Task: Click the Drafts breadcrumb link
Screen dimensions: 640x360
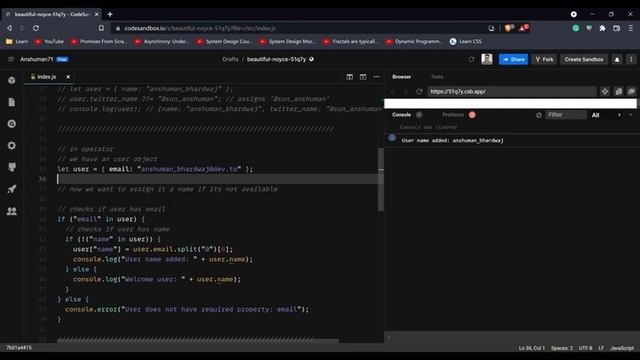Action: [230, 59]
